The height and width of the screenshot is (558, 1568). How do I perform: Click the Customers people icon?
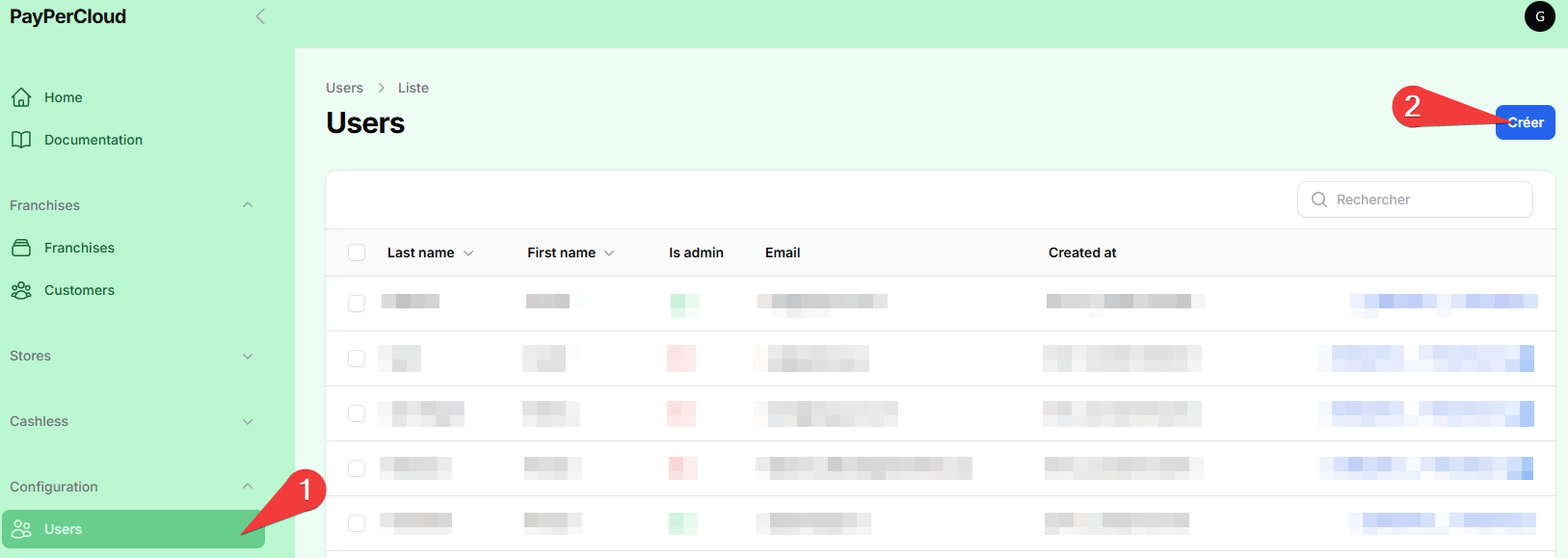coord(21,290)
